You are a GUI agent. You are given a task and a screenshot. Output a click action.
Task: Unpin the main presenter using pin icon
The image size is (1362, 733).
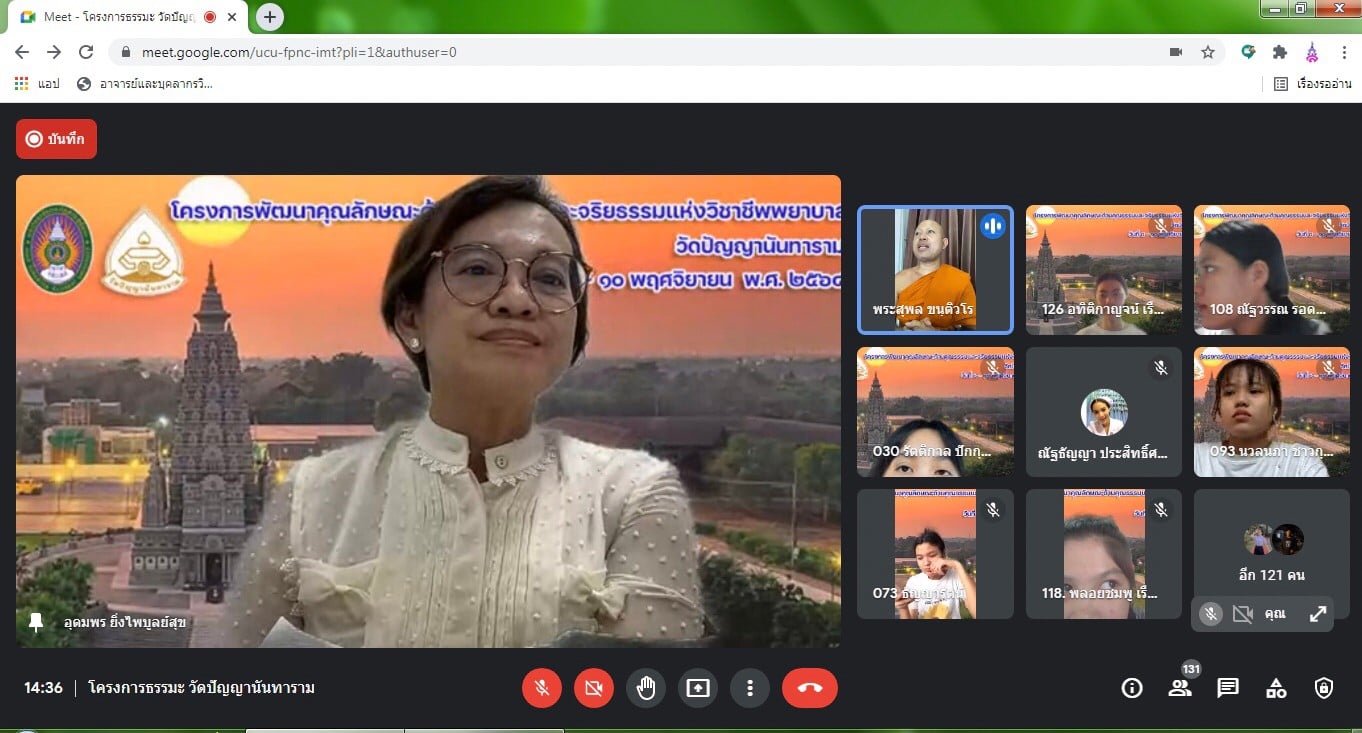pos(36,622)
